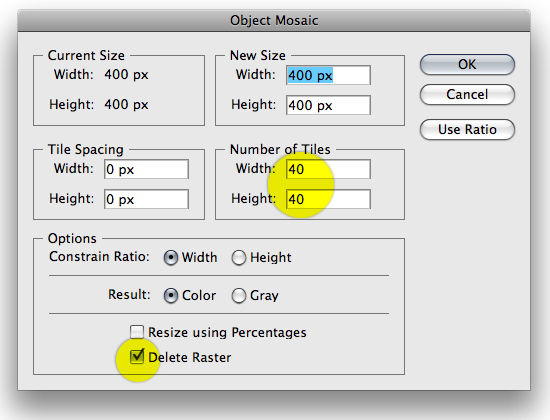Click the Number of Tiles Height field
550x420 pixels.
328,199
